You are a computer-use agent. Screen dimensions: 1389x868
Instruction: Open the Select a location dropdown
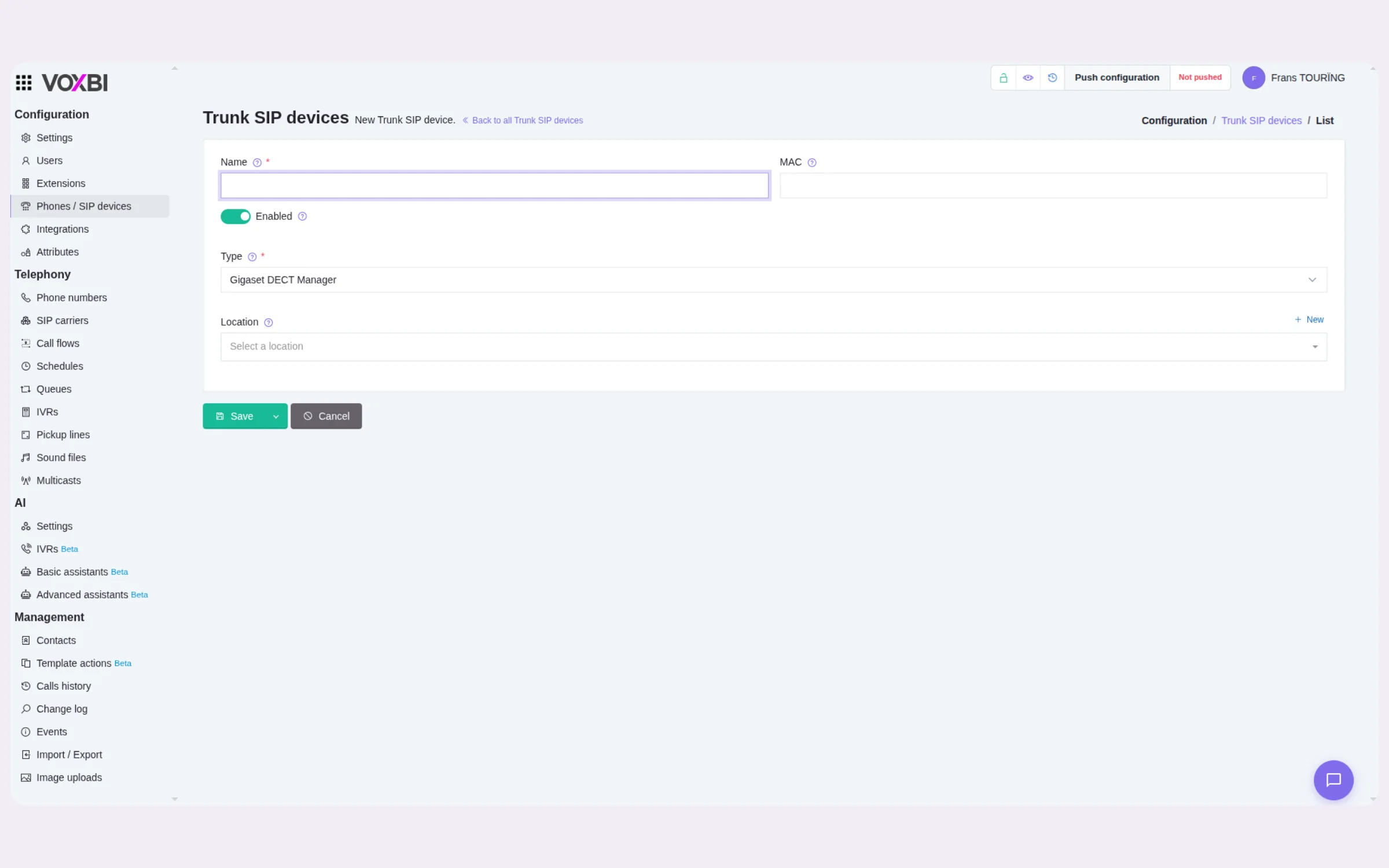773,346
